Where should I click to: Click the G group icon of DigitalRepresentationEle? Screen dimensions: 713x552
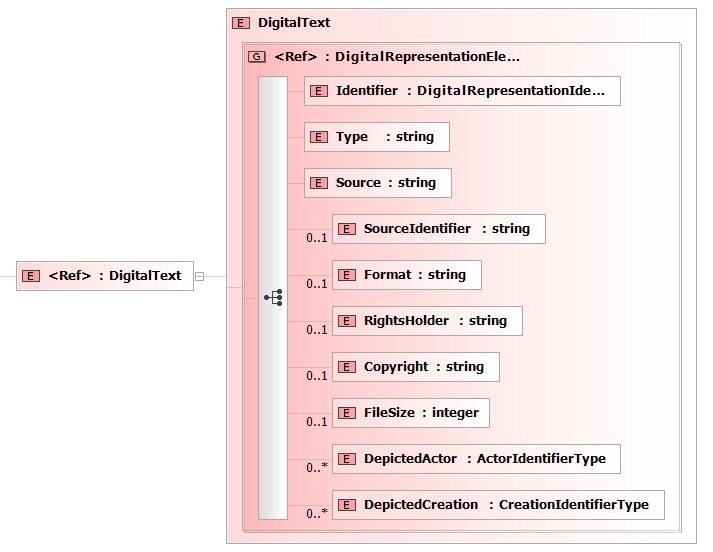click(257, 57)
